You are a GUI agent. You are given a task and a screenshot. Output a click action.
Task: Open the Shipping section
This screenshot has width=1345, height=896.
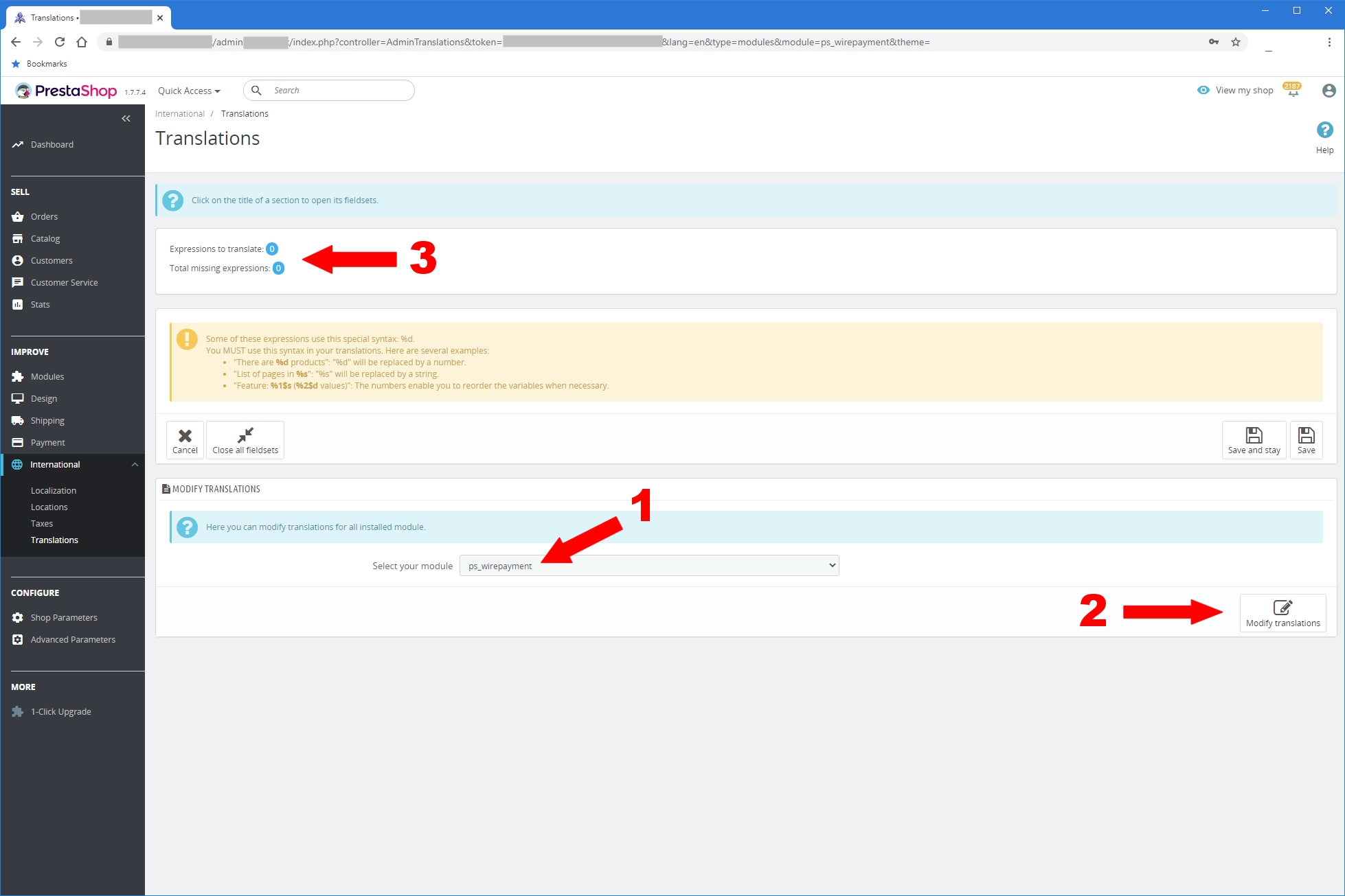point(47,420)
